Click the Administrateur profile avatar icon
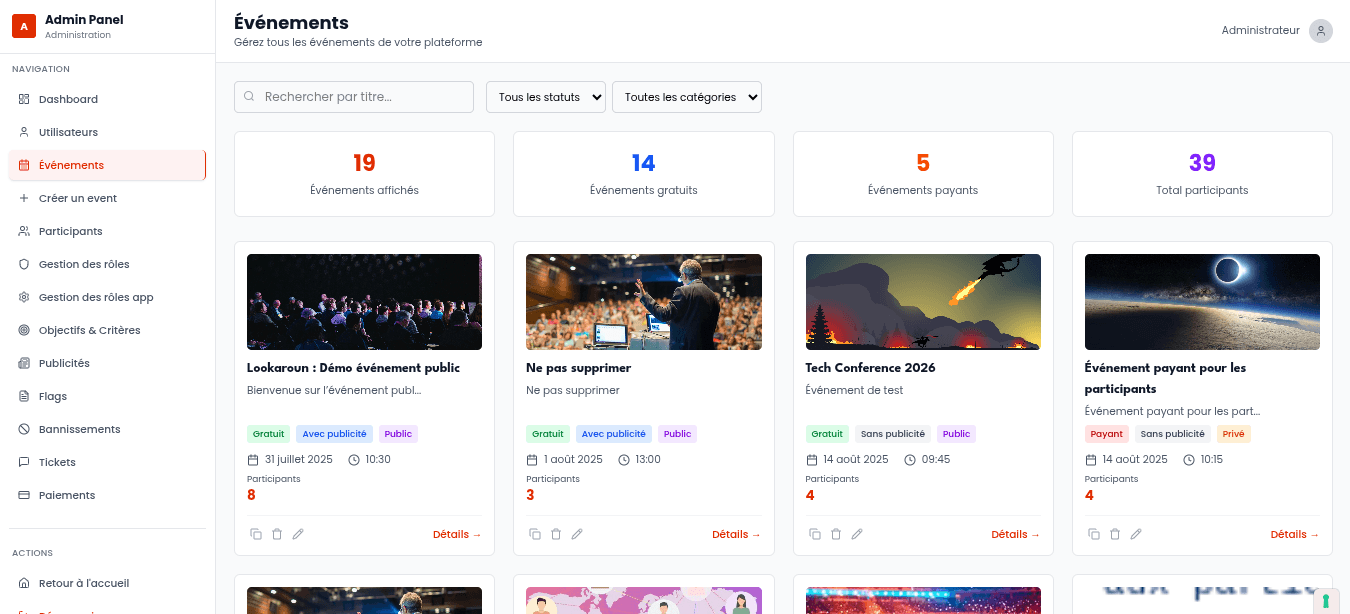 (1321, 31)
